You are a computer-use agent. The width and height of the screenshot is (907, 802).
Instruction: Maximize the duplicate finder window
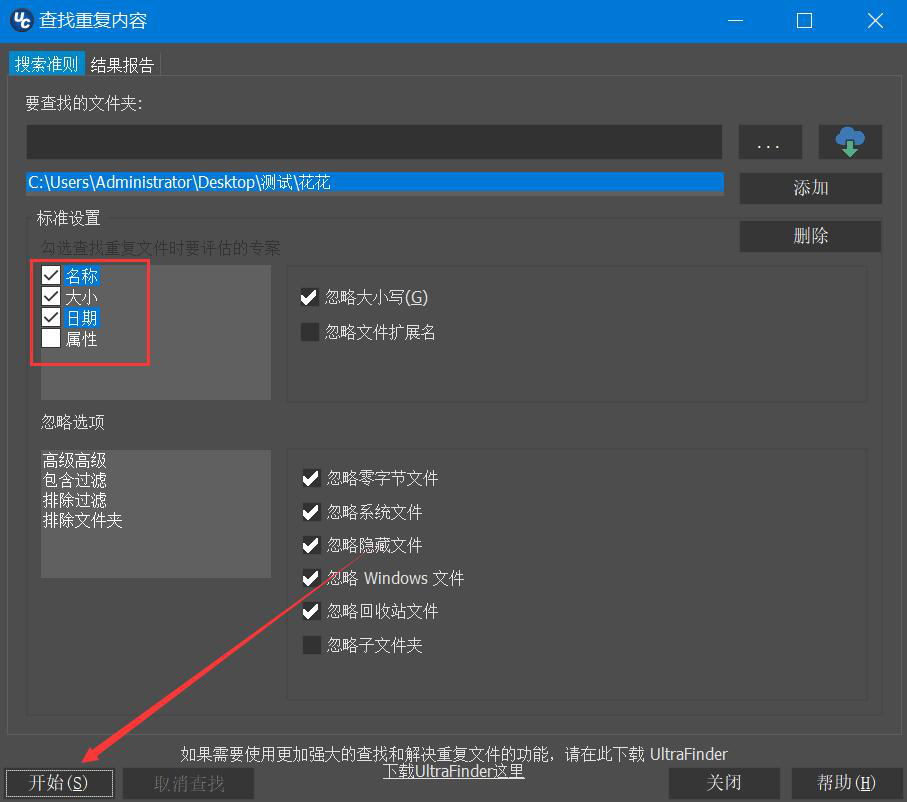coord(804,21)
